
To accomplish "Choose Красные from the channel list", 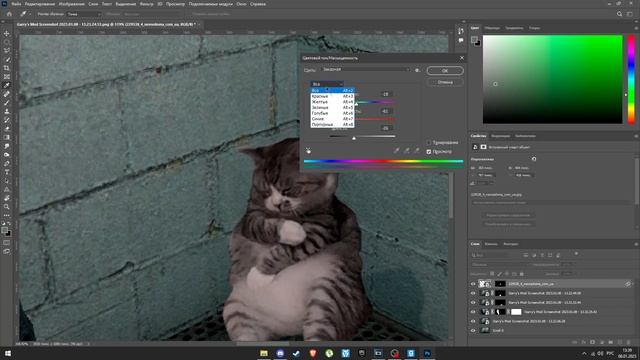I will (x=332, y=96).
